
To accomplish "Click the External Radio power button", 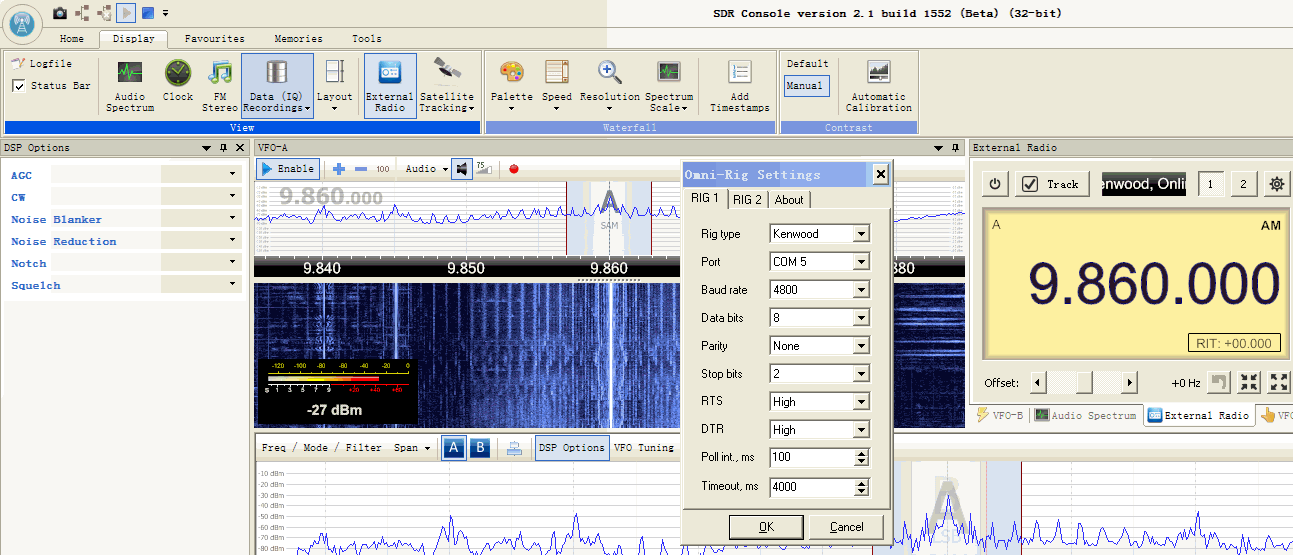I will (x=995, y=184).
